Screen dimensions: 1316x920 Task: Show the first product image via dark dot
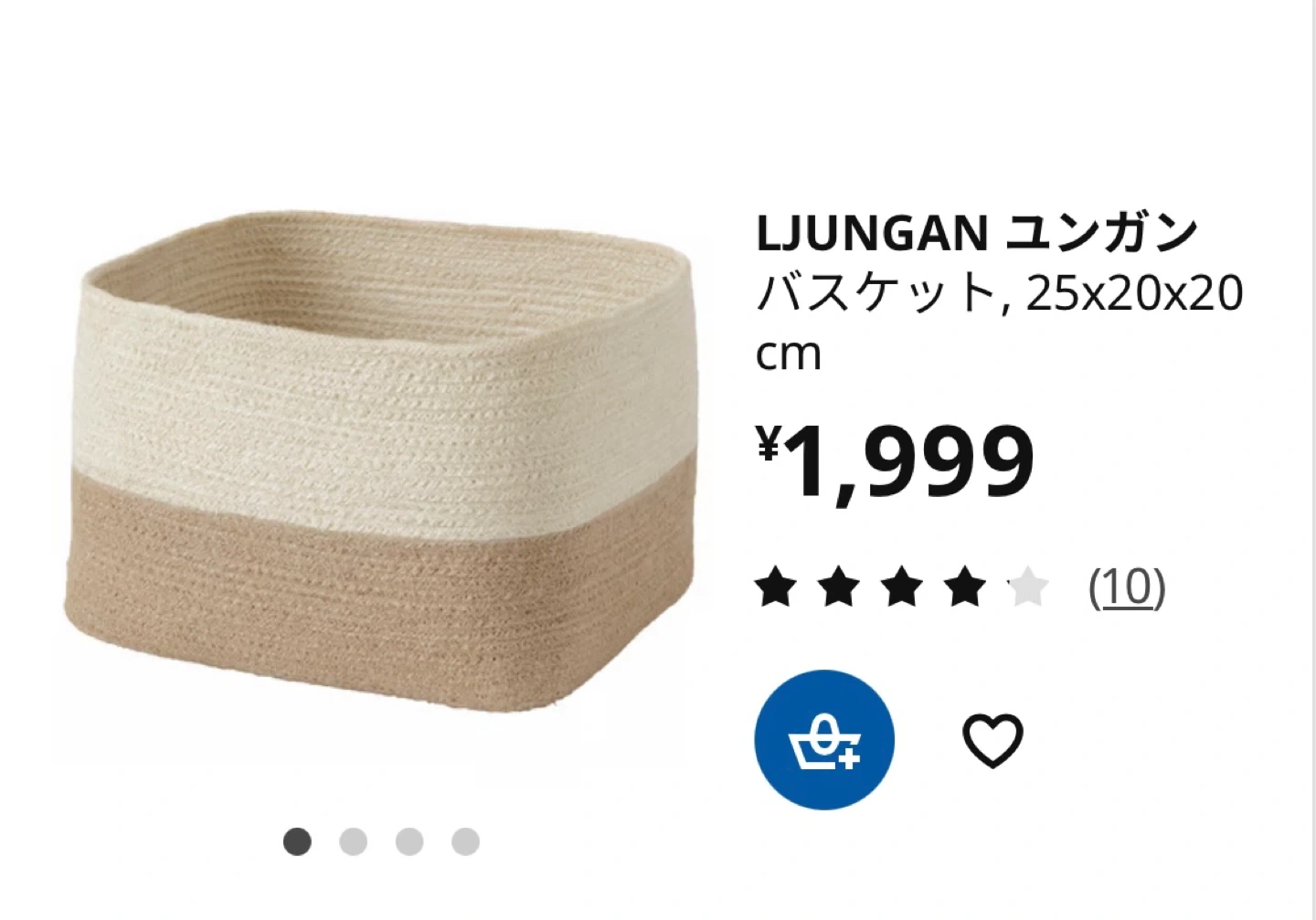(x=297, y=841)
